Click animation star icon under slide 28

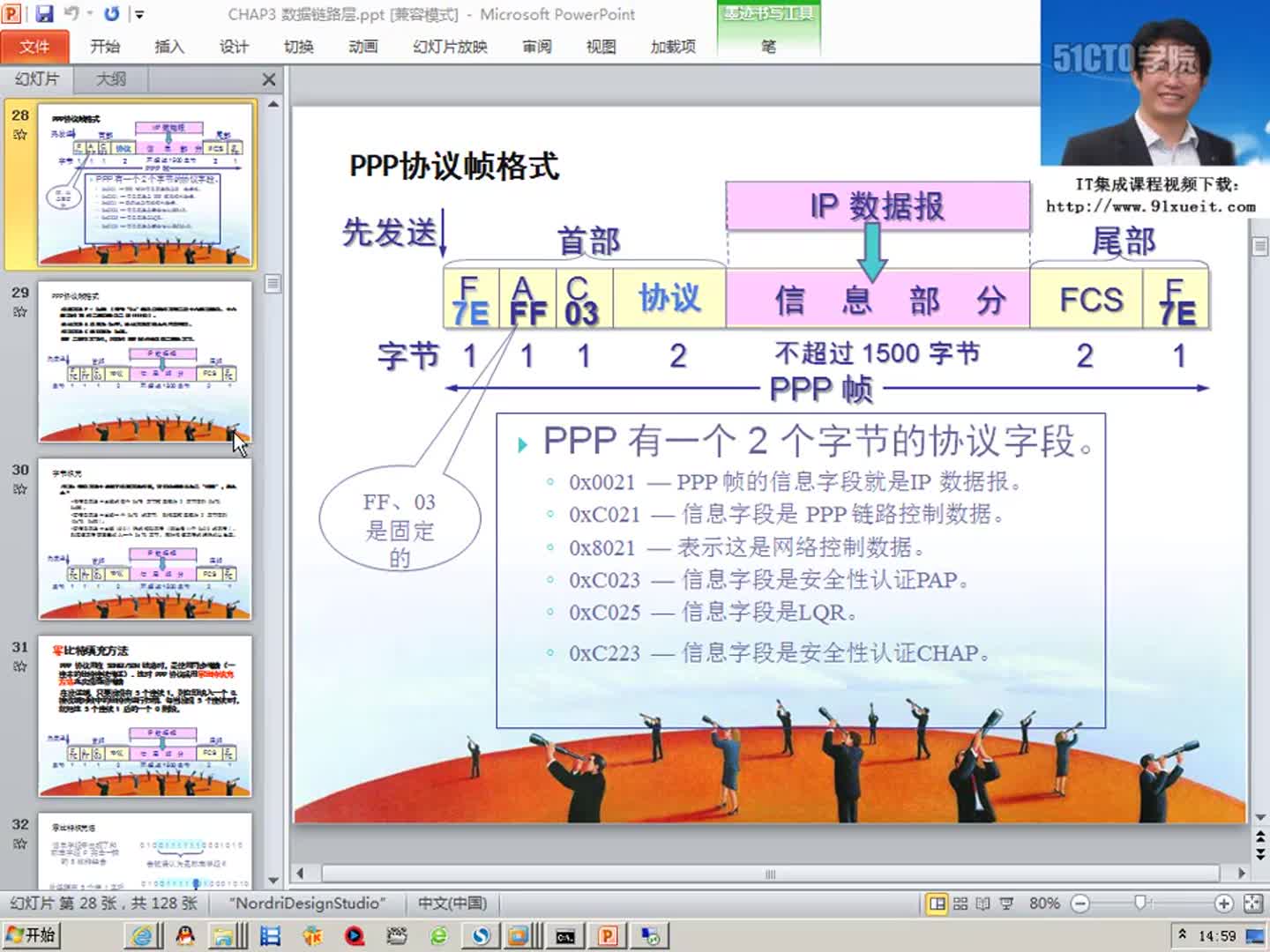20,134
